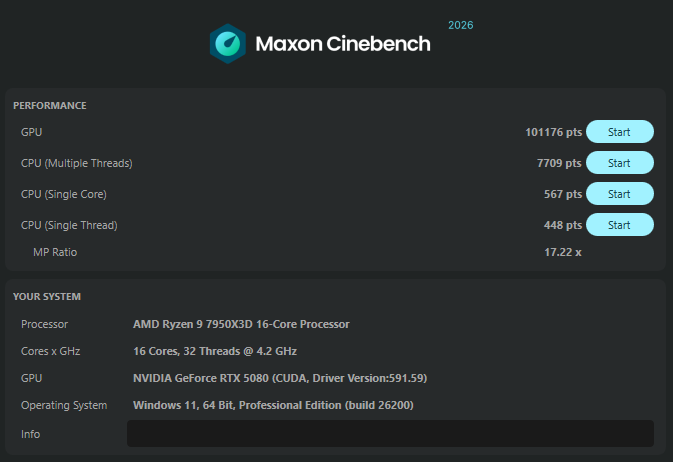This screenshot has height=462, width=673.
Task: Click the Maxon Cinebench logo icon
Action: point(228,45)
